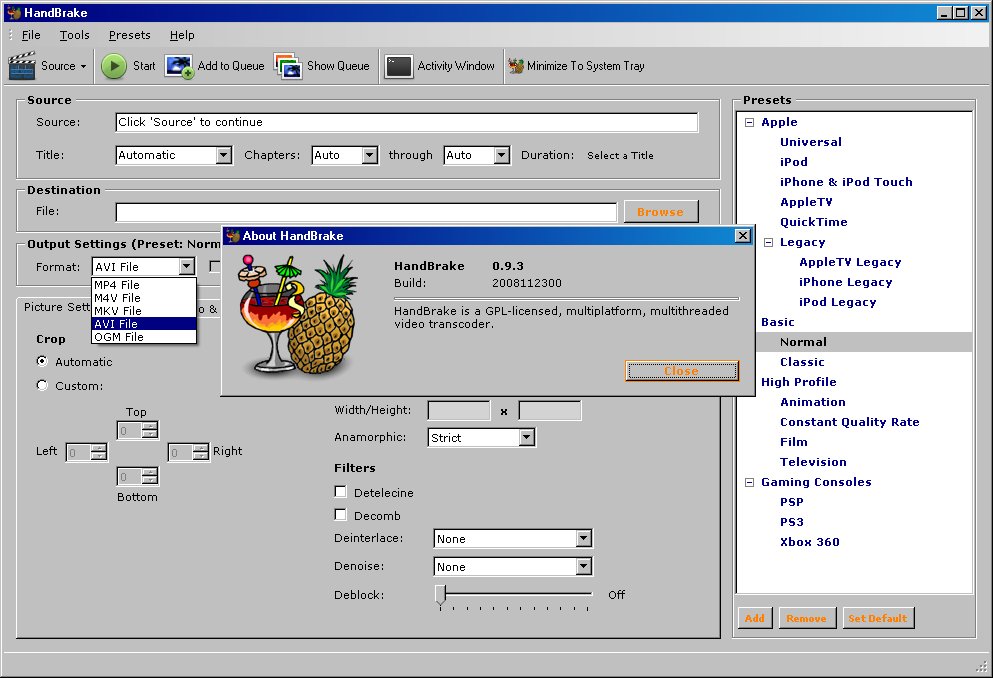Screen dimensions: 993x678
Task: Open the File menu
Action: (31, 35)
